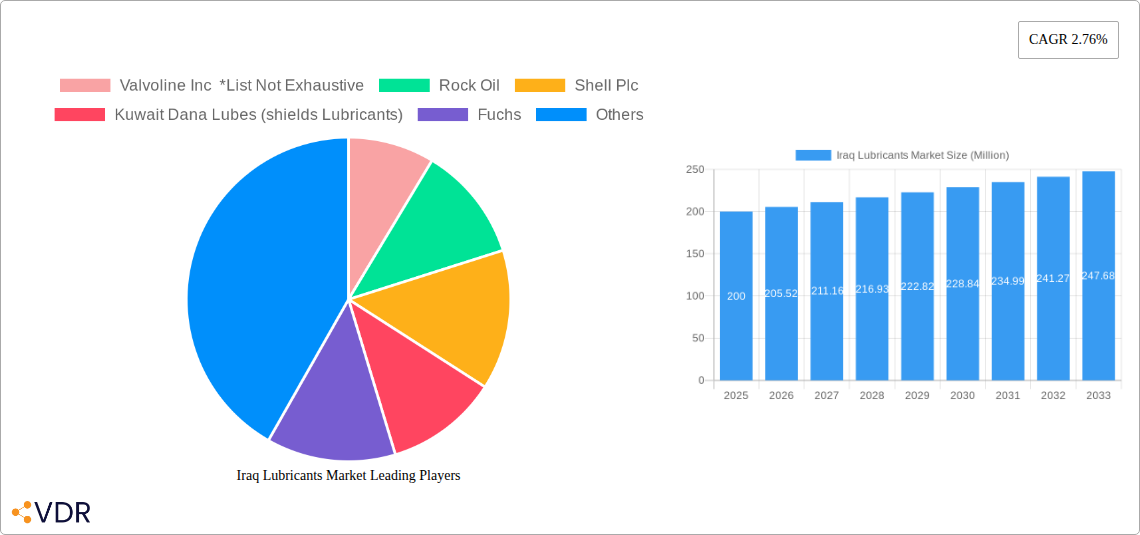Click the 2032 bar showing 241.27

point(1053,278)
